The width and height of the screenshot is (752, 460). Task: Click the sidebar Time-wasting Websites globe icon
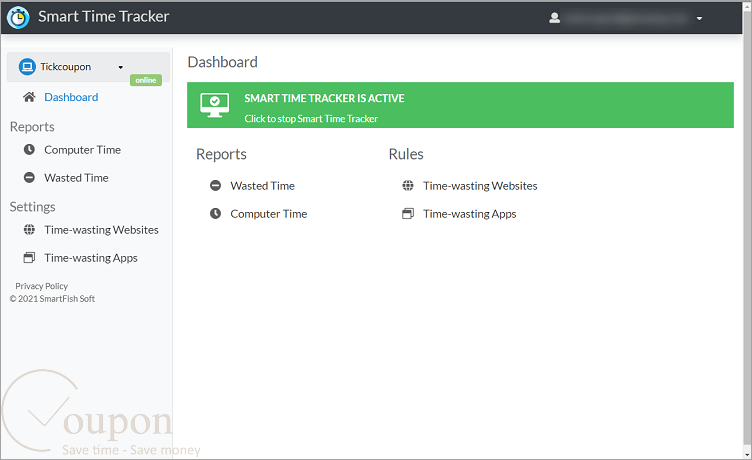(29, 230)
